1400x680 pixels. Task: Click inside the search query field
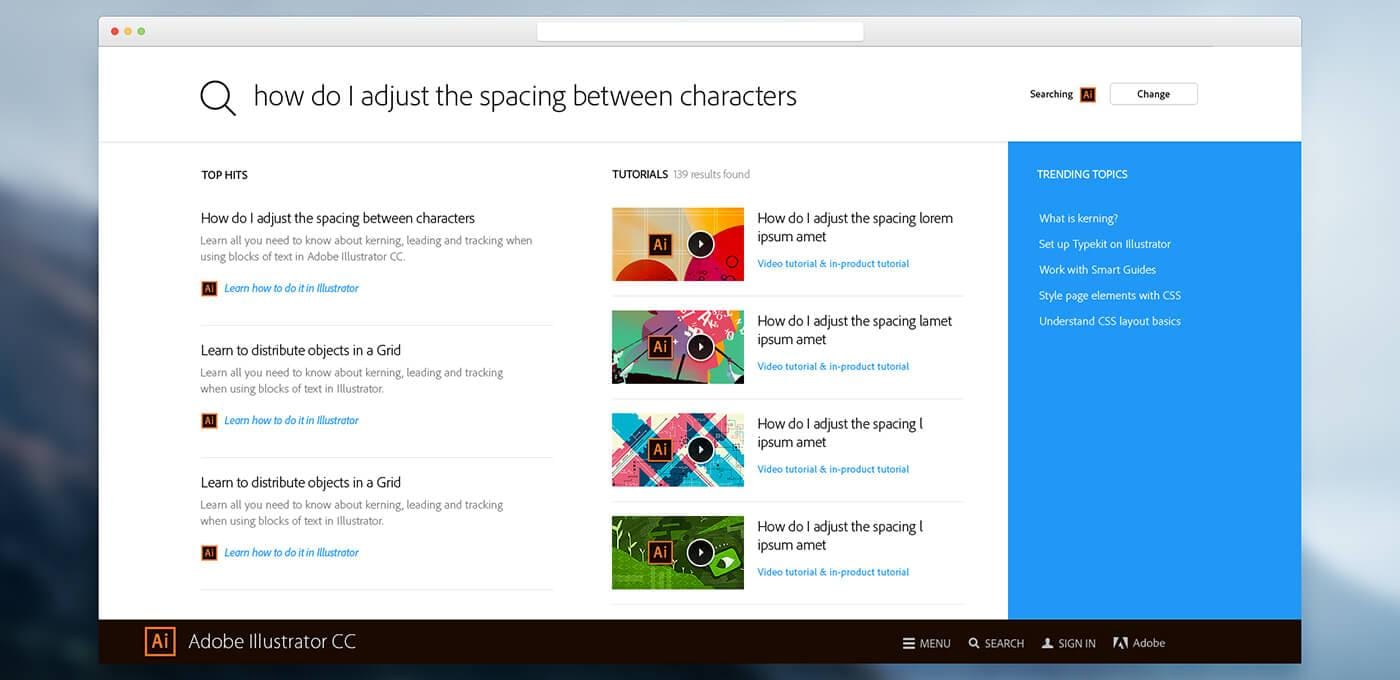pos(525,96)
